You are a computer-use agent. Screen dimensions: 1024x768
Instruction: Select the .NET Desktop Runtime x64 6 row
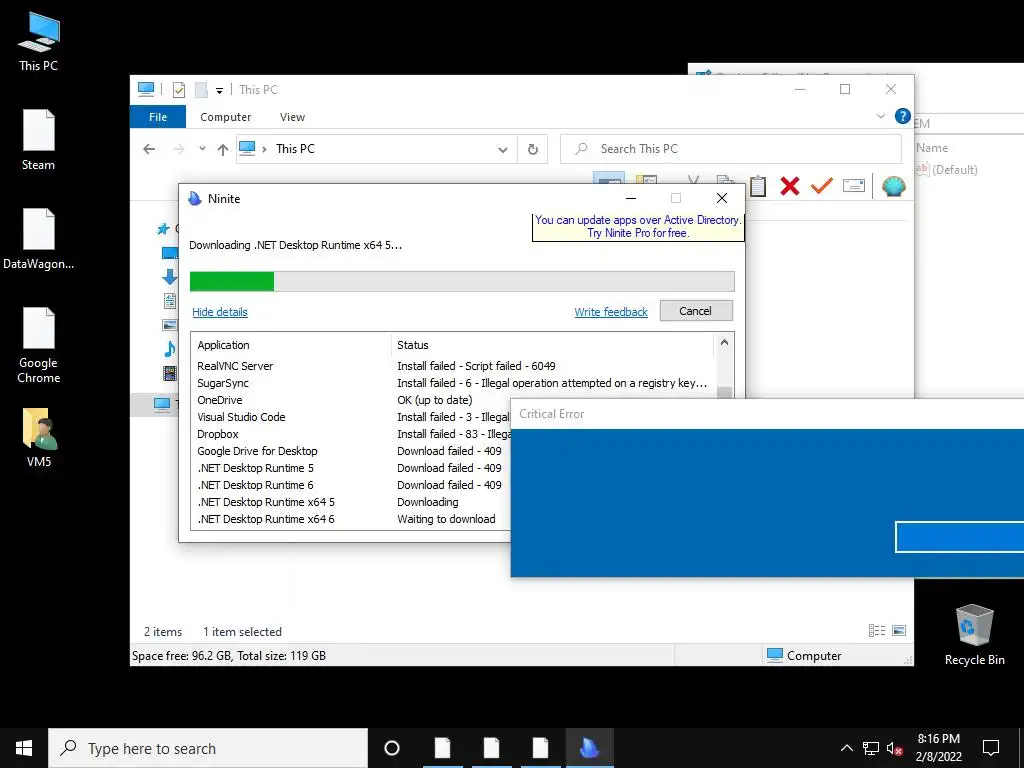coord(353,519)
